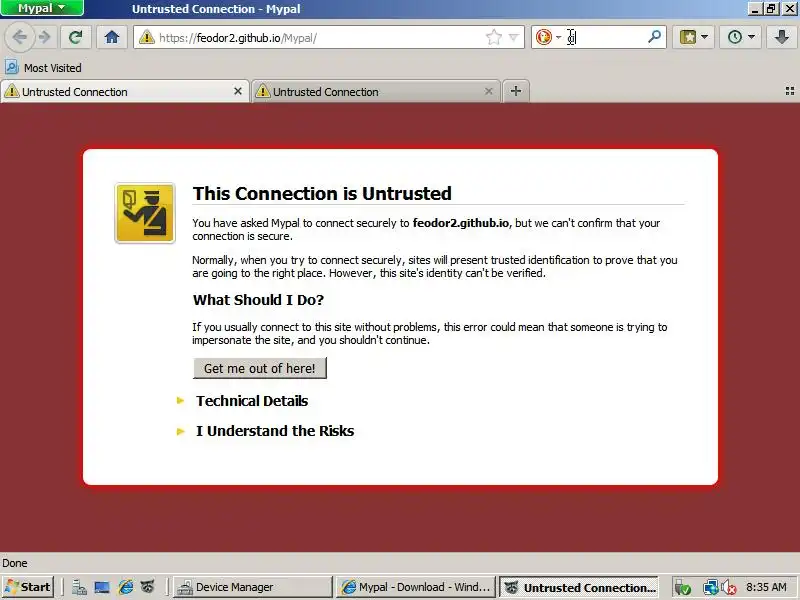Click the green check tray icon
800x600 pixels.
point(682,588)
